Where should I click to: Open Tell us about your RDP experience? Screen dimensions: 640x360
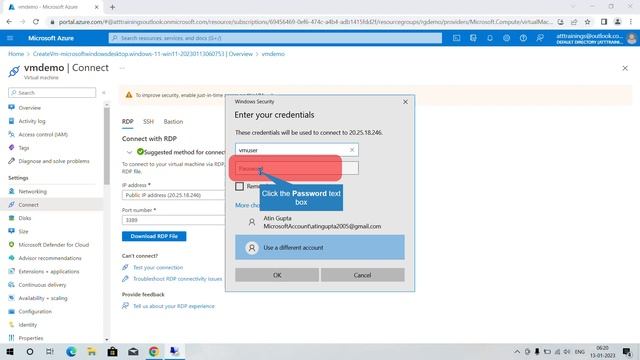(x=173, y=306)
